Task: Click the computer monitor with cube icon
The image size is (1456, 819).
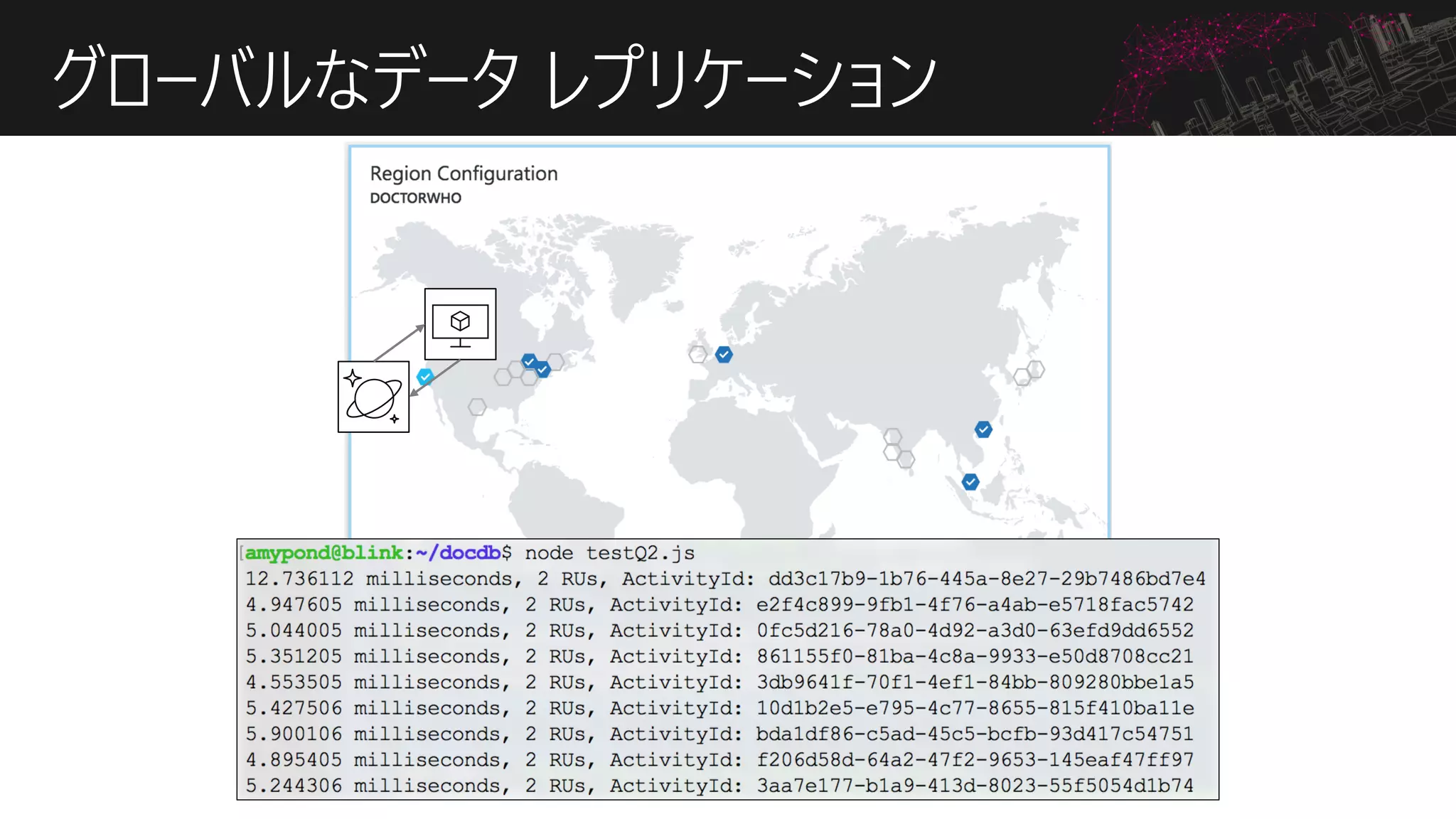Action: 460,324
